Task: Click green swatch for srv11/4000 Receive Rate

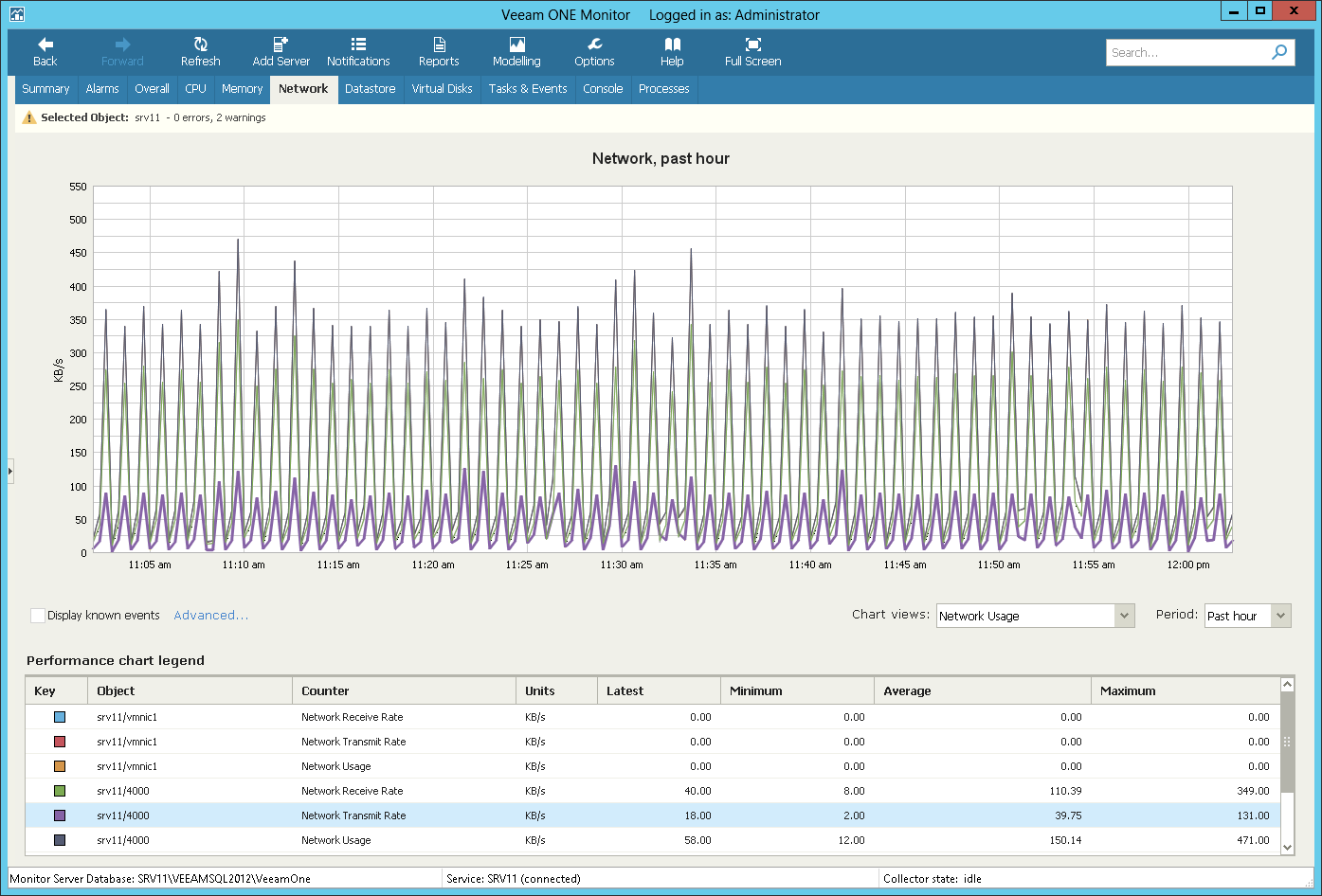Action: [60, 792]
